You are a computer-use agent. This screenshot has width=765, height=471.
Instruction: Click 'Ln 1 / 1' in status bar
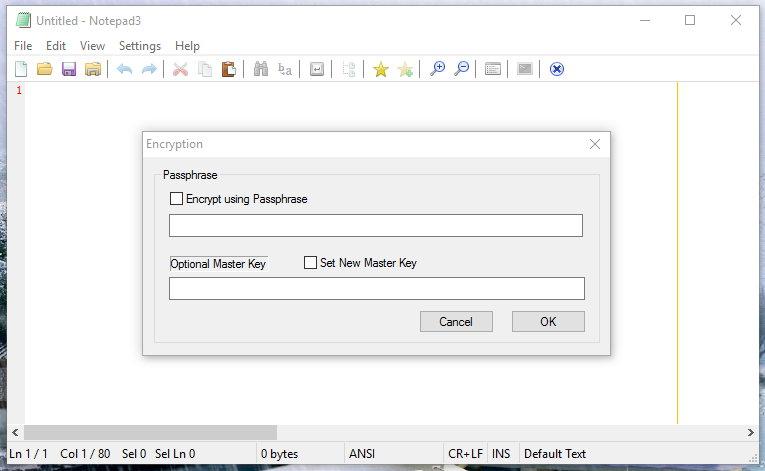28,454
